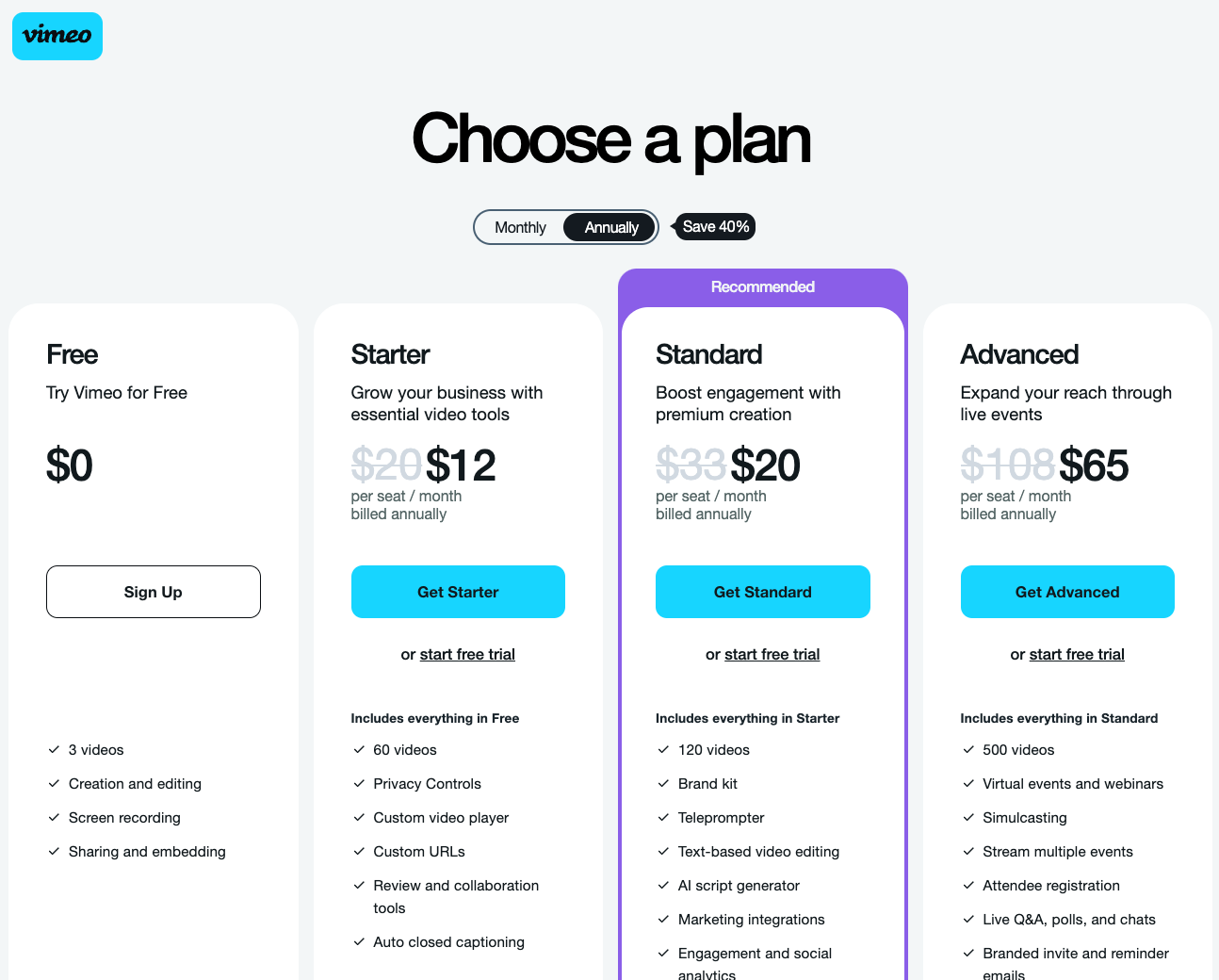Click the Vimeo logo
The image size is (1219, 980).
[x=57, y=36]
